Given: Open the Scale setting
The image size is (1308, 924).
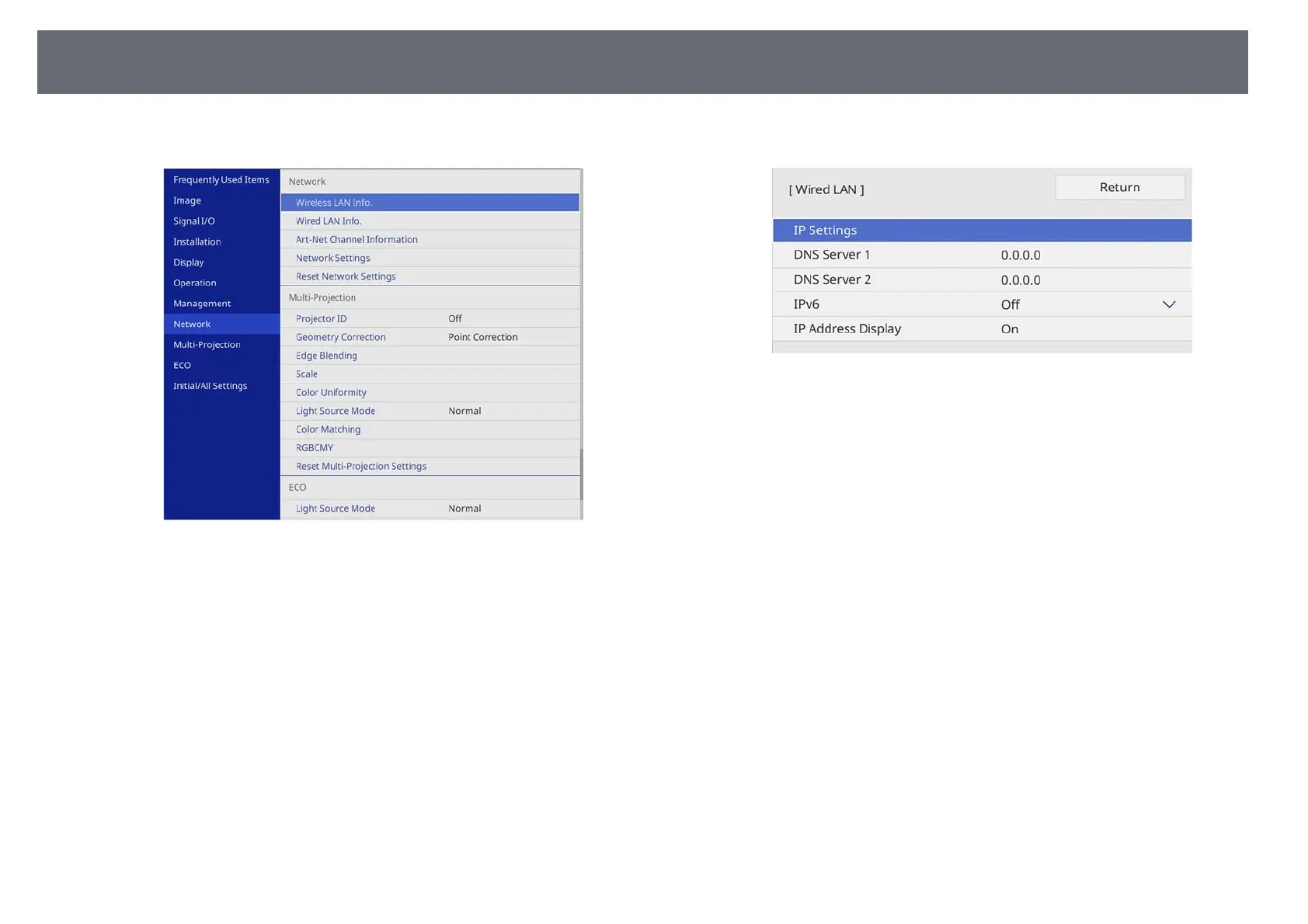Looking at the screenshot, I should tap(430, 373).
